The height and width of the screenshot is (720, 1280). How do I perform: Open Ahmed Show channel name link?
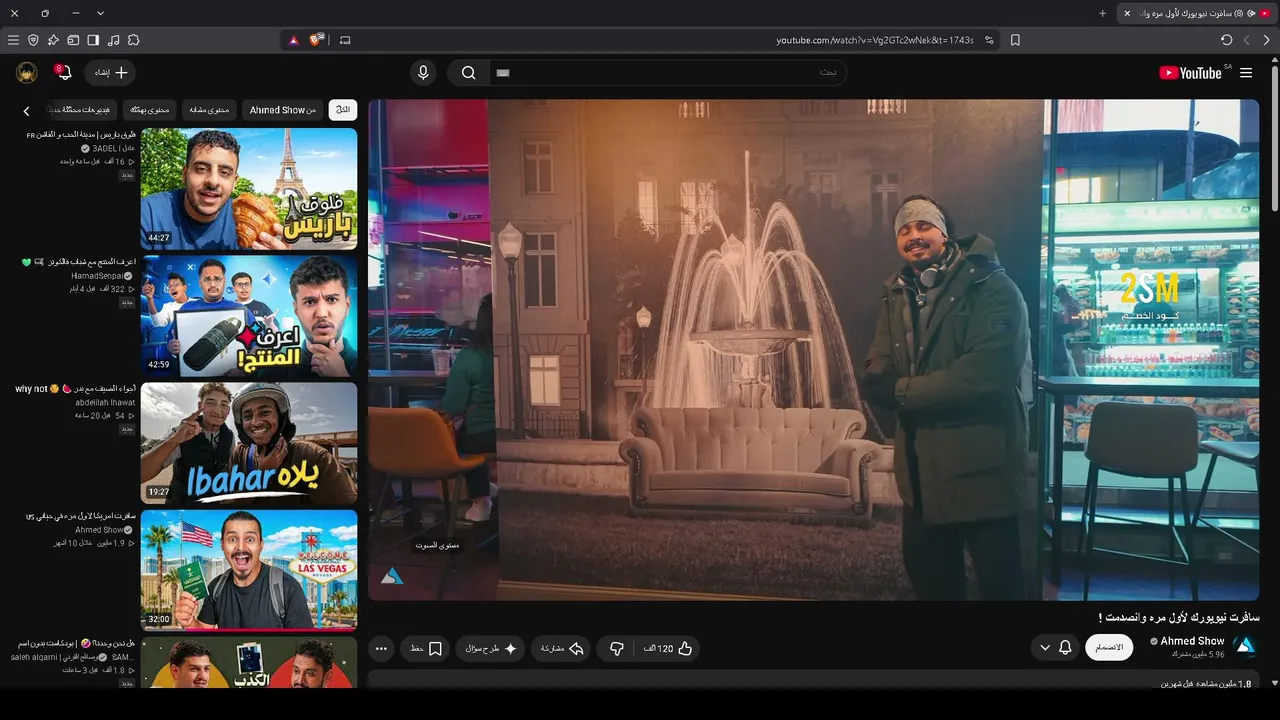tap(1192, 641)
